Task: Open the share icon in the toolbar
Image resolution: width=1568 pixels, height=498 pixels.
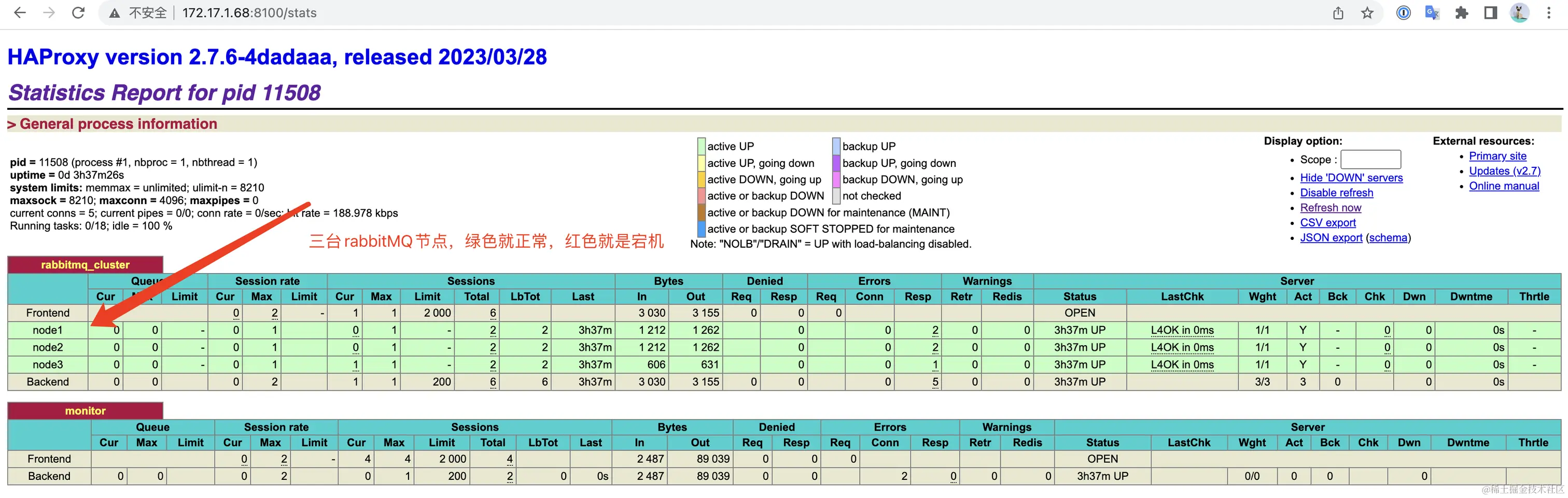Action: click(1338, 12)
